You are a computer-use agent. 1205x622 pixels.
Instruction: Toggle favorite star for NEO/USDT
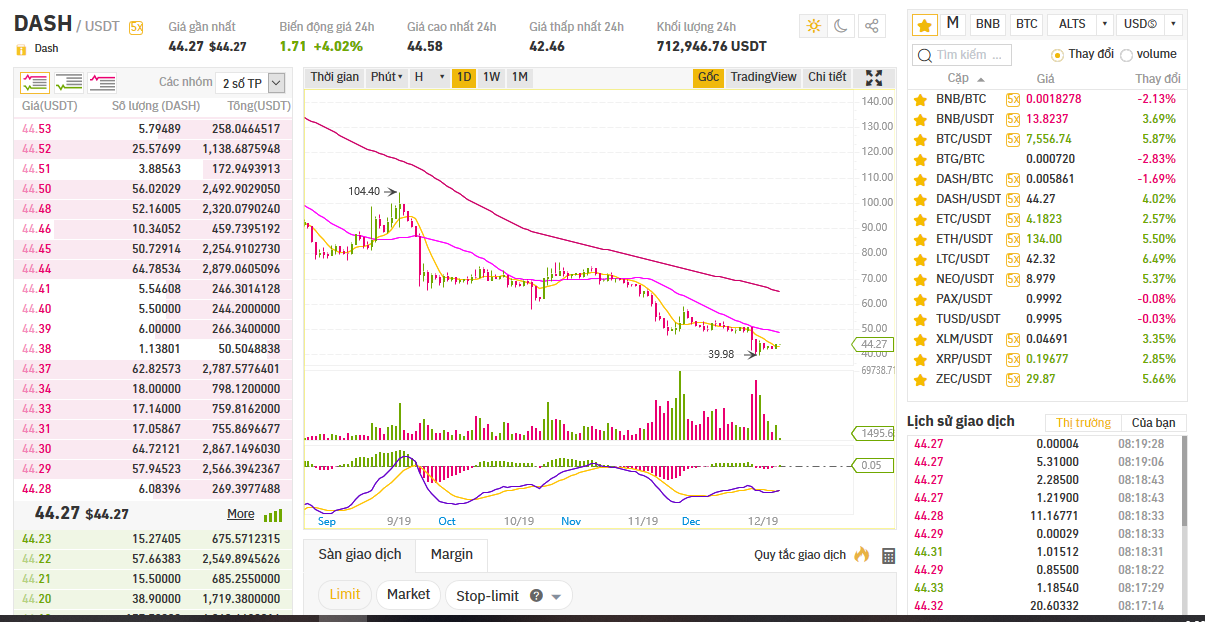[920, 279]
